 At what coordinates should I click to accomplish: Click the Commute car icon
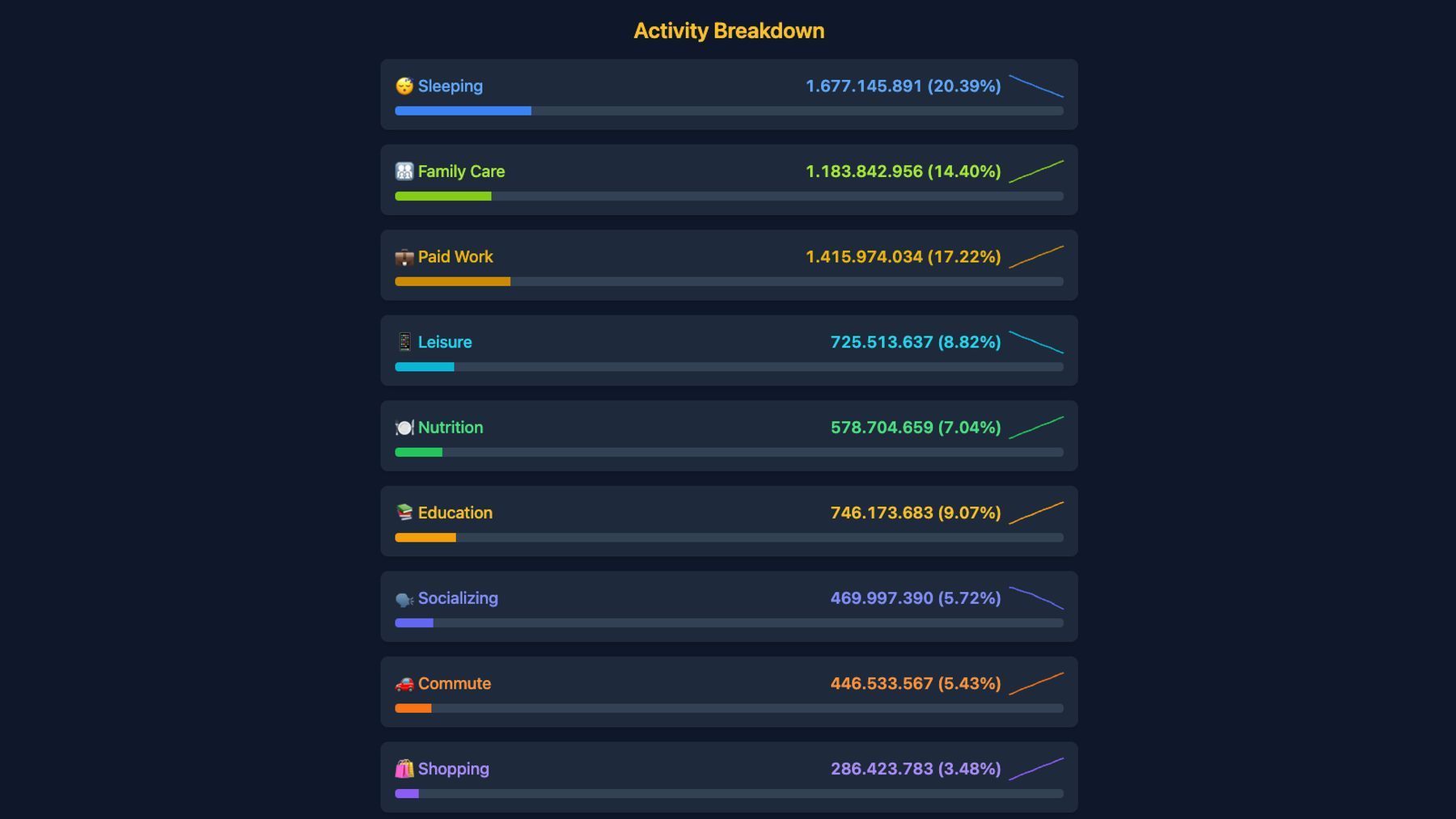[x=404, y=684]
